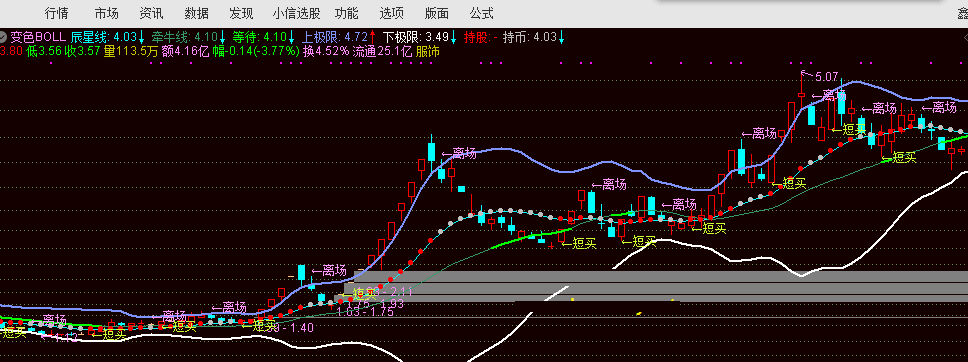Open the 发现 menu
The height and width of the screenshot is (362, 968).
click(241, 13)
